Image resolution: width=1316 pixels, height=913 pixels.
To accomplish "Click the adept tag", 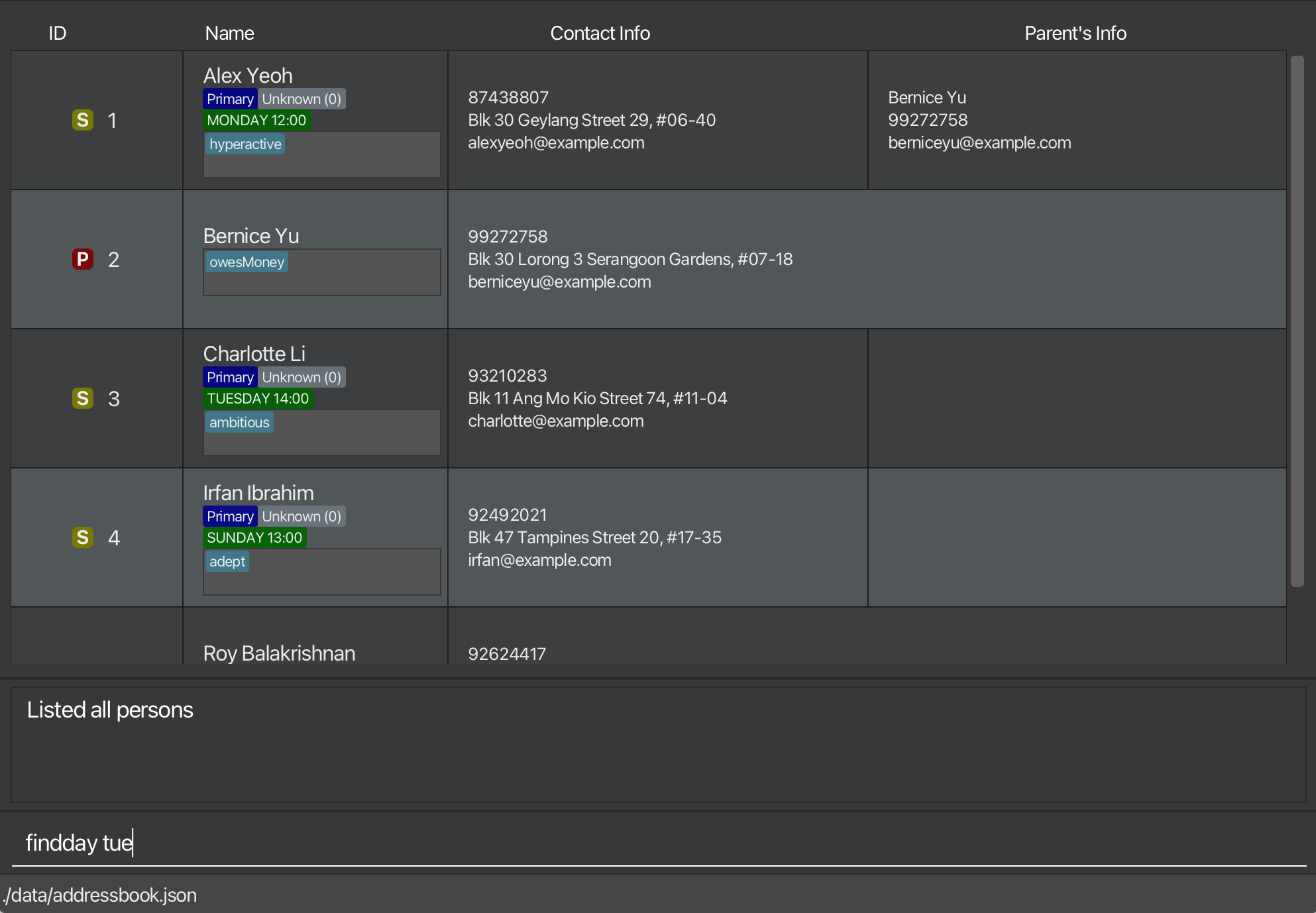I will click(227, 561).
